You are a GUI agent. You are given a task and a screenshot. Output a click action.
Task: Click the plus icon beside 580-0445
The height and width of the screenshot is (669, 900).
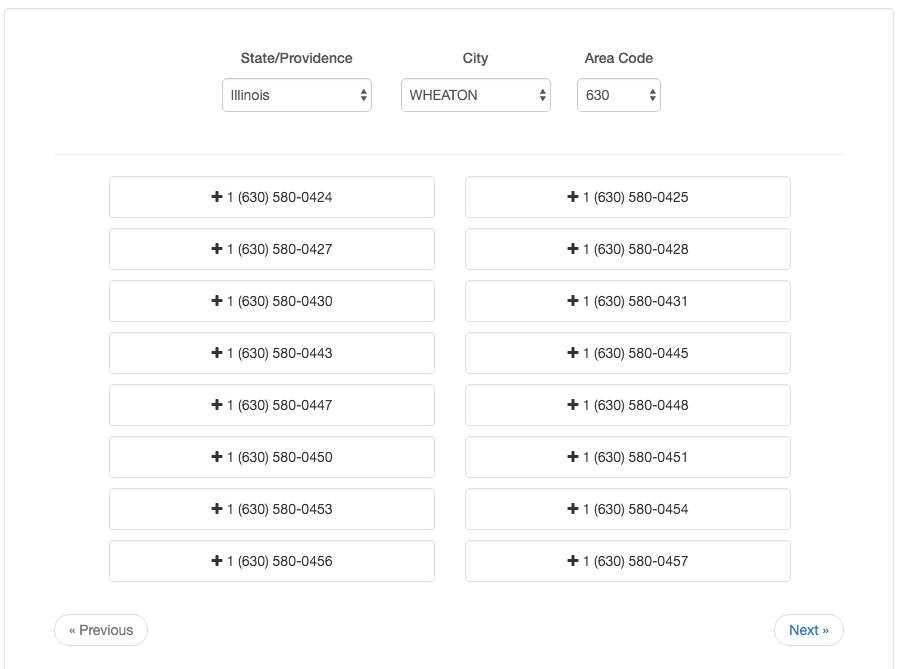[x=573, y=353]
